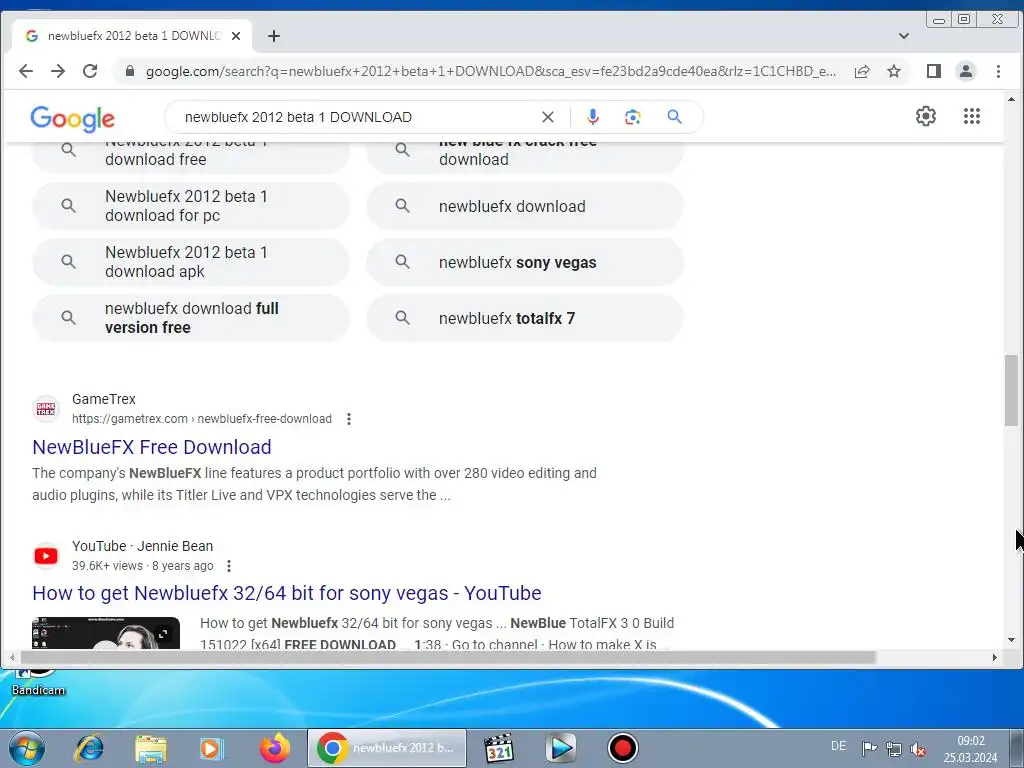This screenshot has width=1024, height=768.
Task: Launch Internet Explorer from taskbar
Action: tap(89, 748)
